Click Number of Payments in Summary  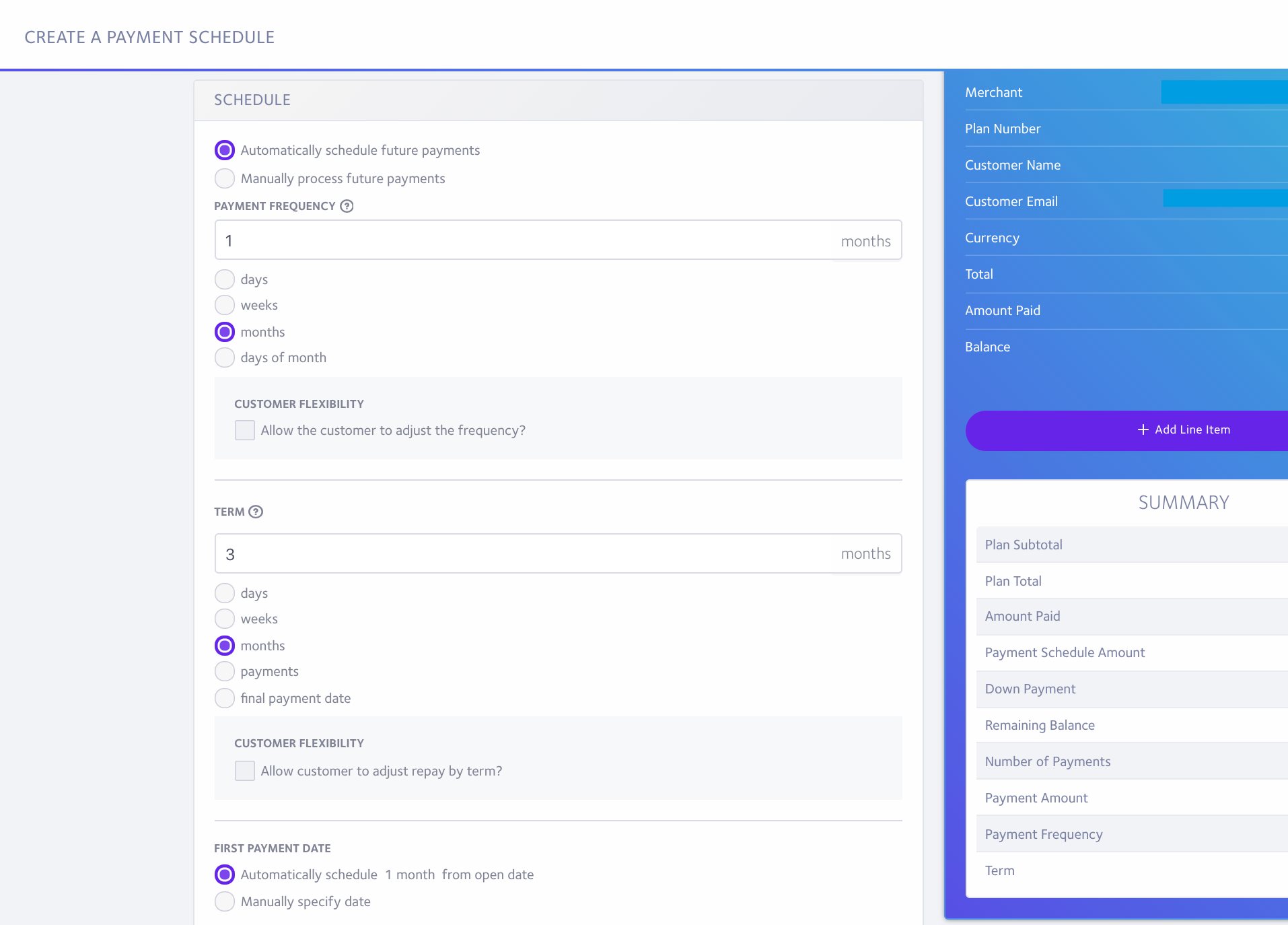click(x=1132, y=761)
